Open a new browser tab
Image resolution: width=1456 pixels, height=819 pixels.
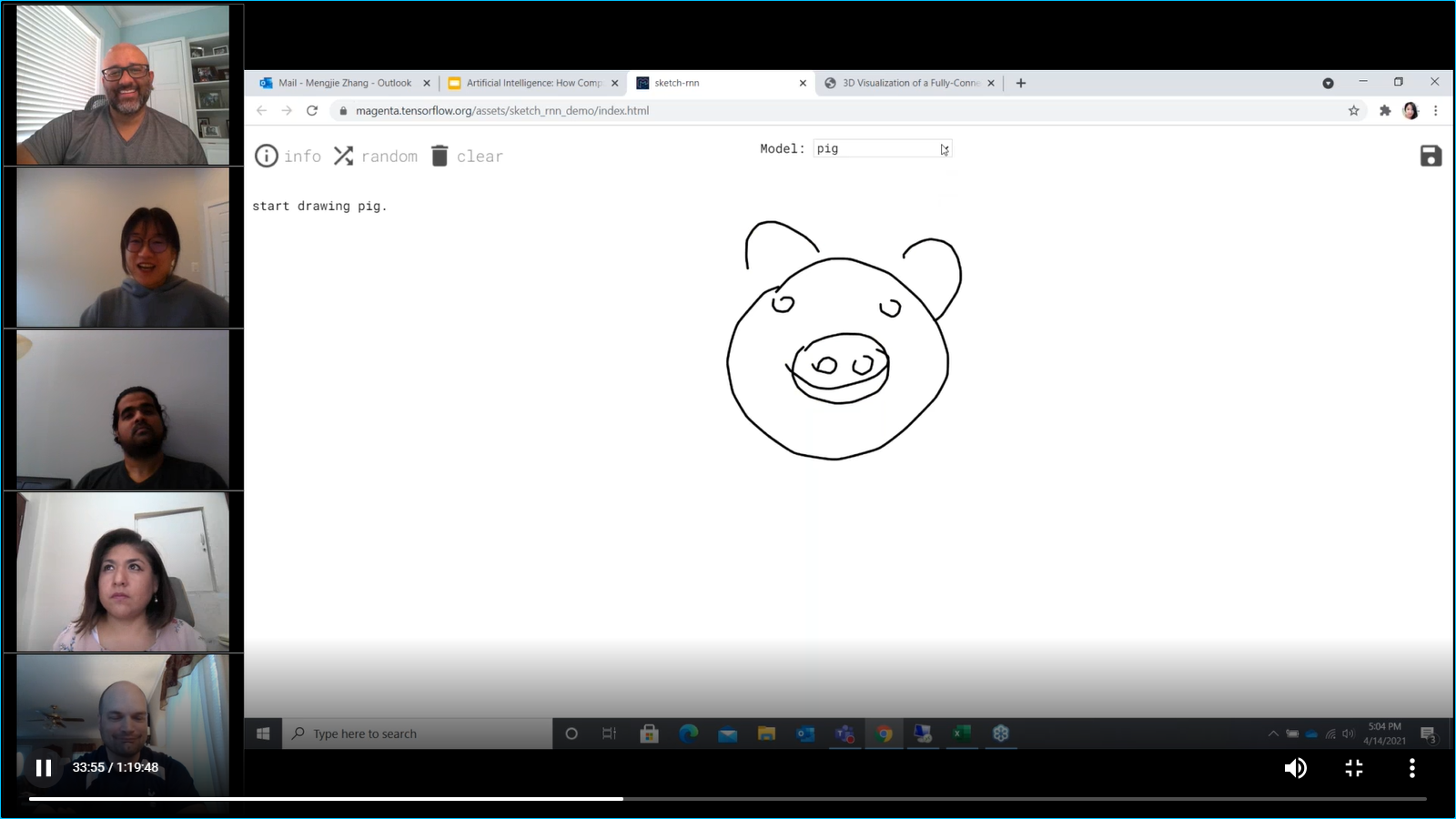pos(1021,83)
